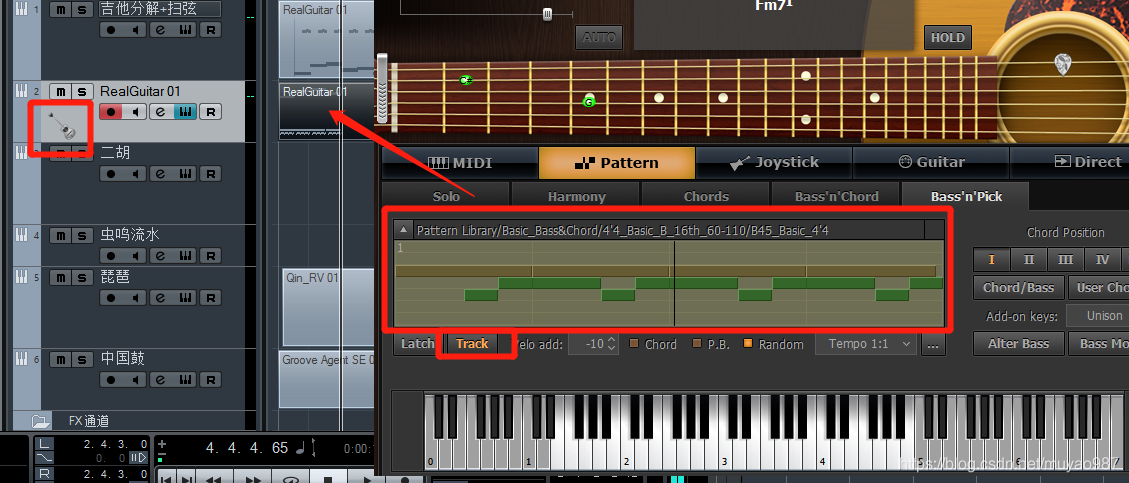Open instrument editor on 吉他分解+扫弦 track

click(x=185, y=30)
